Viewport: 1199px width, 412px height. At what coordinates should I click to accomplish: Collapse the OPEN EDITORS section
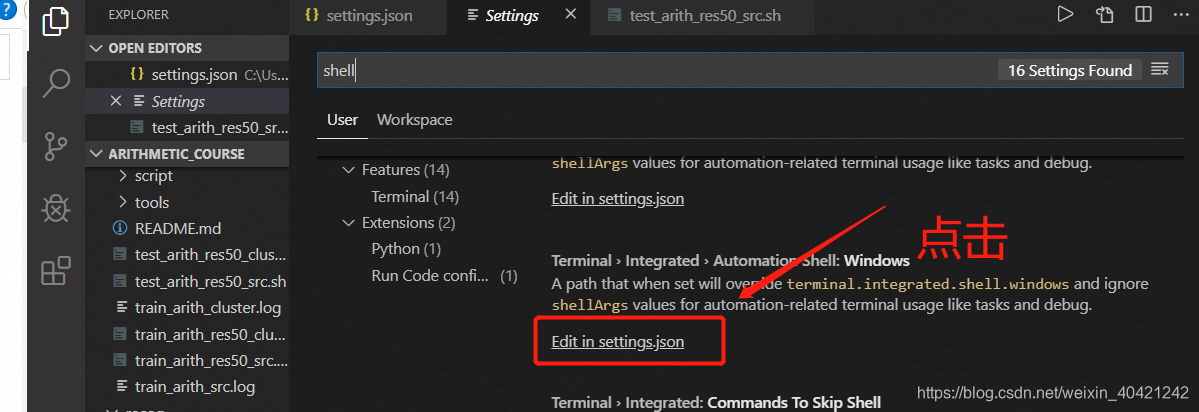point(96,48)
